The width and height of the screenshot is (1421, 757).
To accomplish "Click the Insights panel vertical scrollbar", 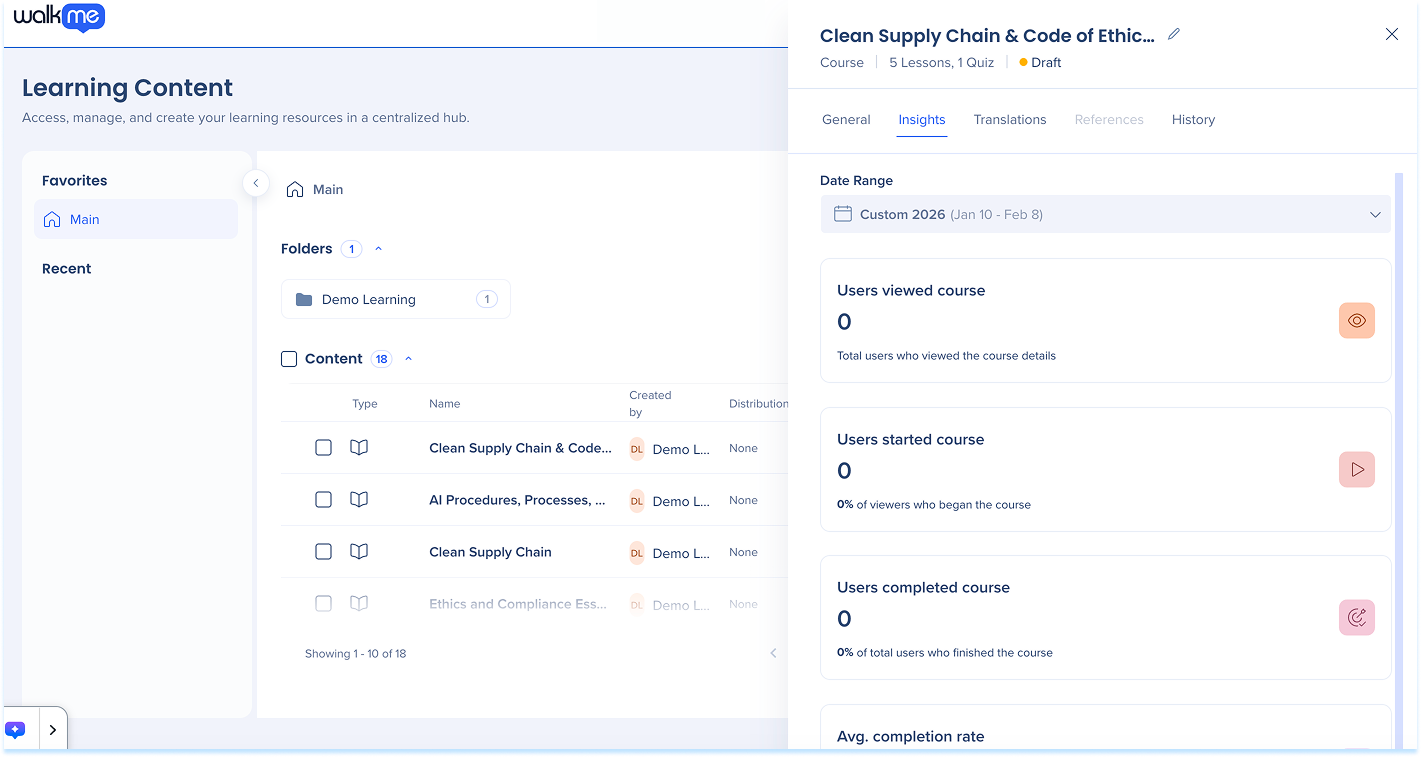I will coord(1398,400).
